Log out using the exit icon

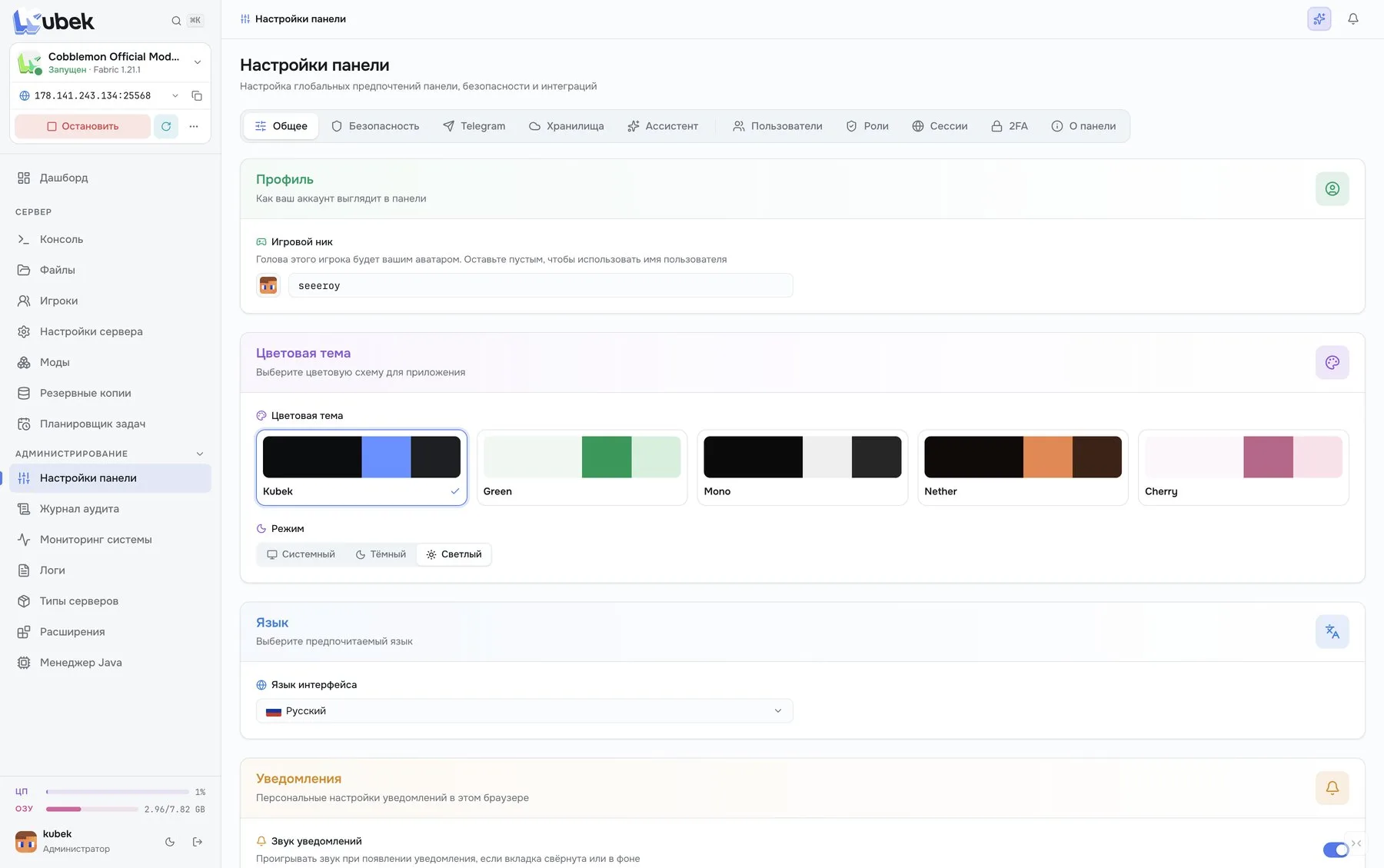(198, 842)
